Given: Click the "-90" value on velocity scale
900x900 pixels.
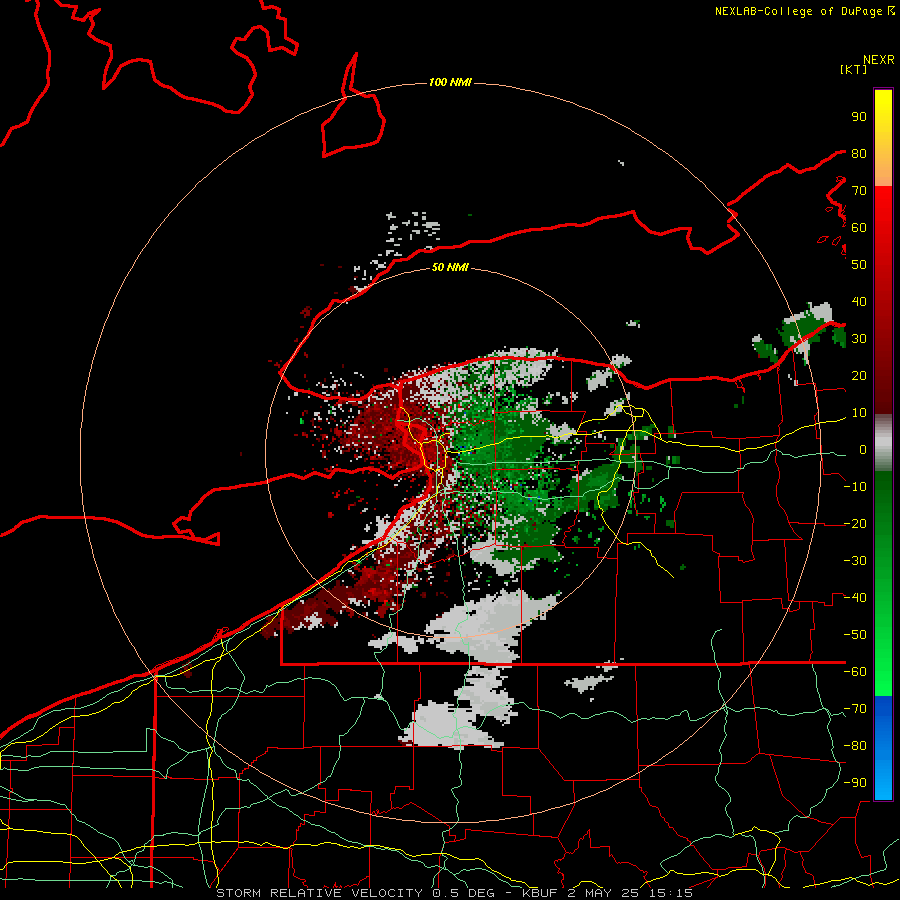Looking at the screenshot, I should (x=855, y=783).
